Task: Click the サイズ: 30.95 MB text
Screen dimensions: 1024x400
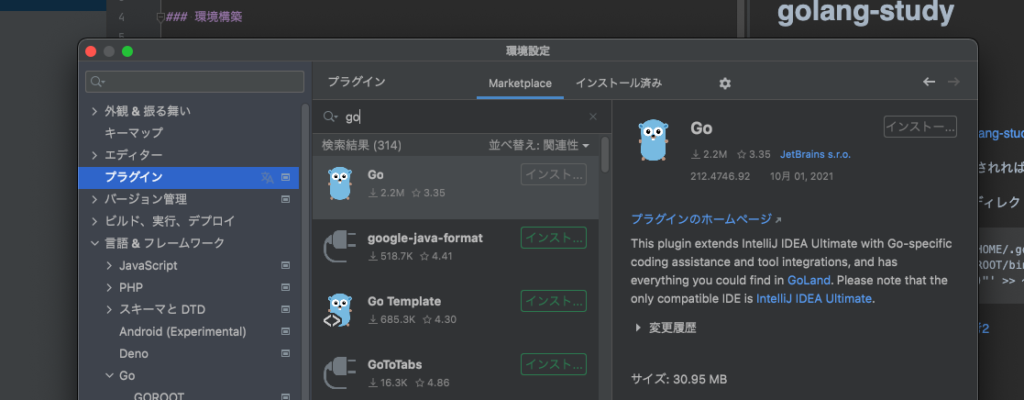Action: pos(679,379)
